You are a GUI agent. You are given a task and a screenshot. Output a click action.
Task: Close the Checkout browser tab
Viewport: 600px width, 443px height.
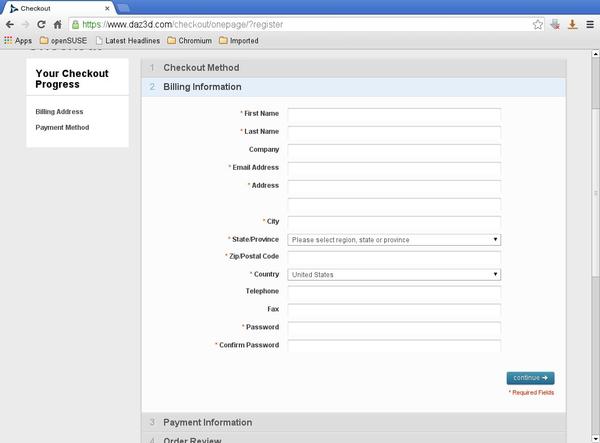[x=107, y=7]
